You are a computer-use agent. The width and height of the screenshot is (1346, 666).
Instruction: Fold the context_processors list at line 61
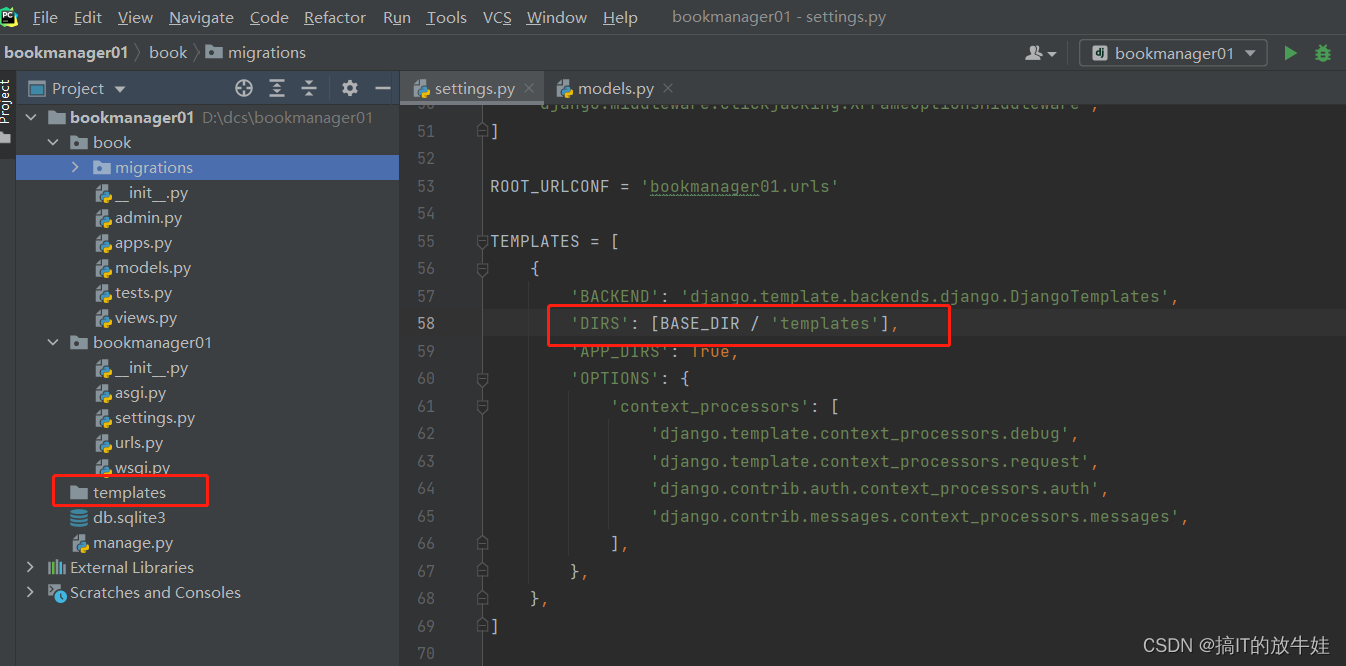click(483, 406)
